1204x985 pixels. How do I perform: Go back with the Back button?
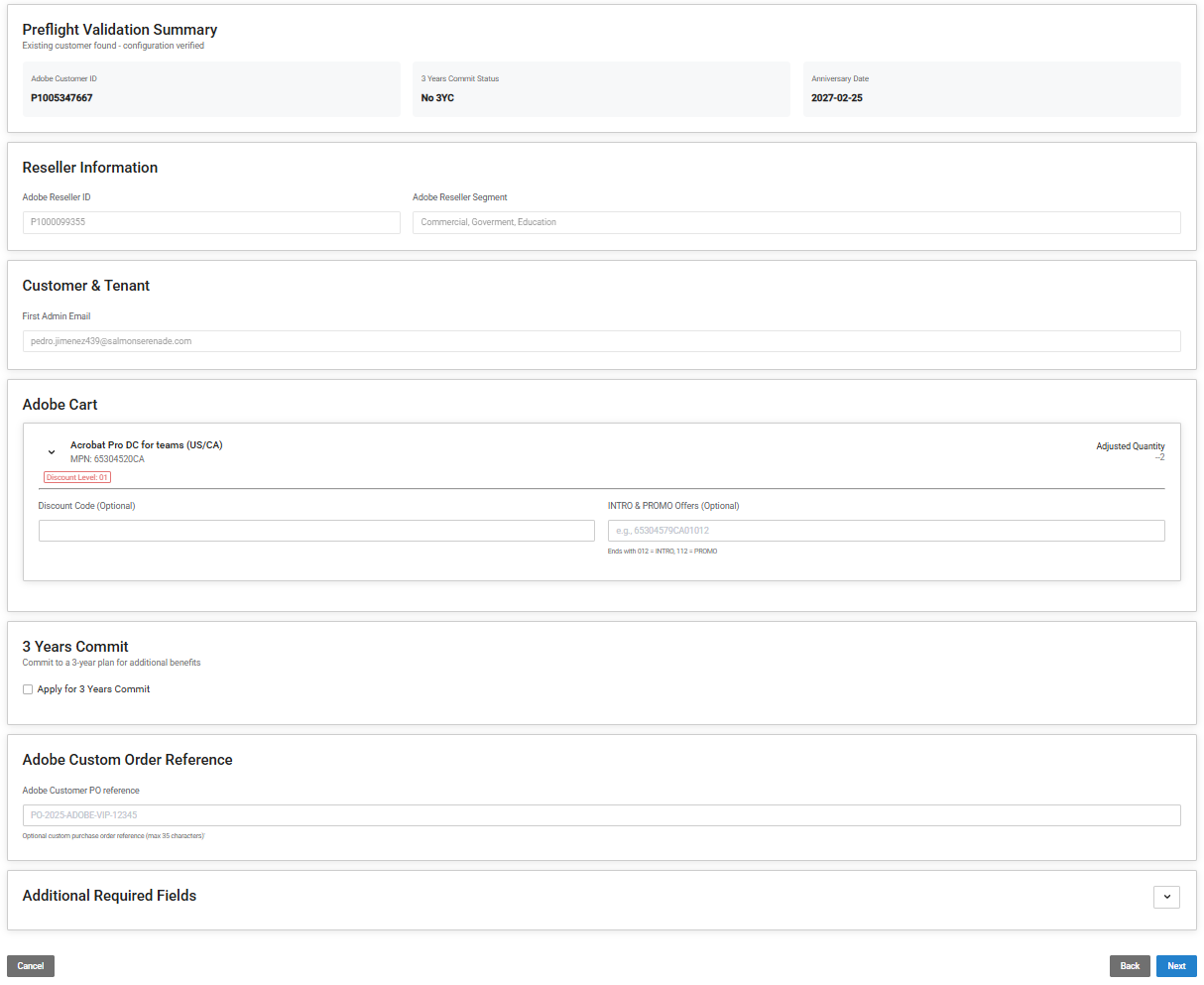pyautogui.click(x=1130, y=966)
